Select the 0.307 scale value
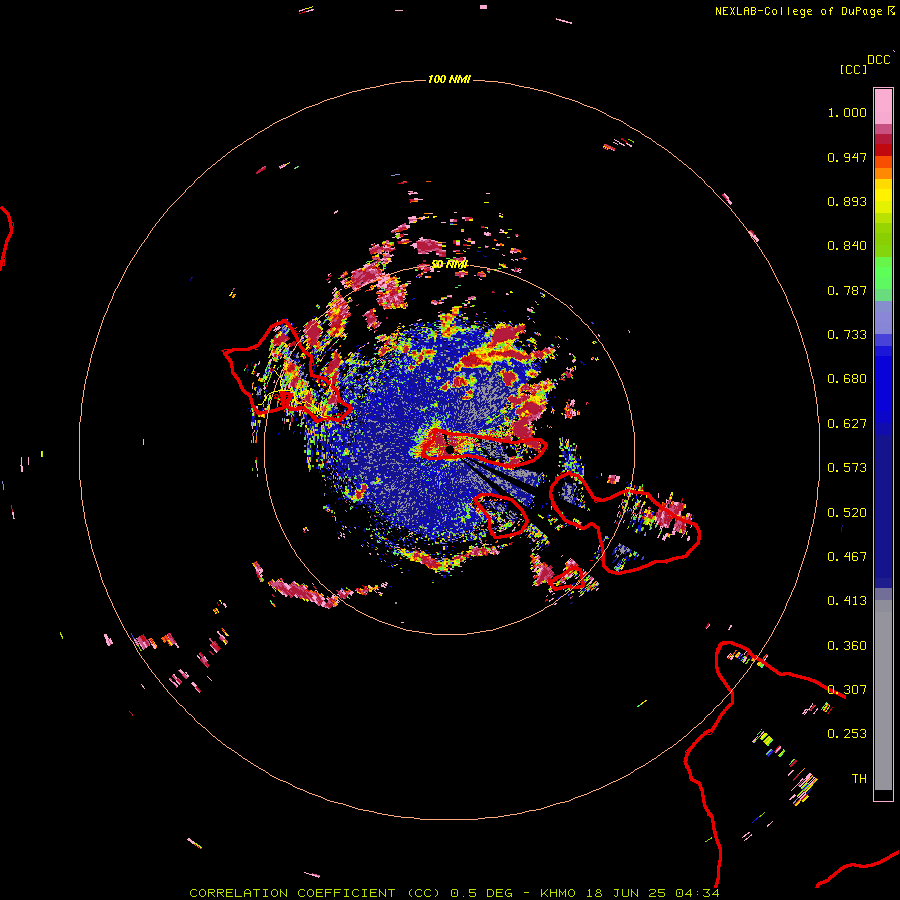 [x=847, y=690]
